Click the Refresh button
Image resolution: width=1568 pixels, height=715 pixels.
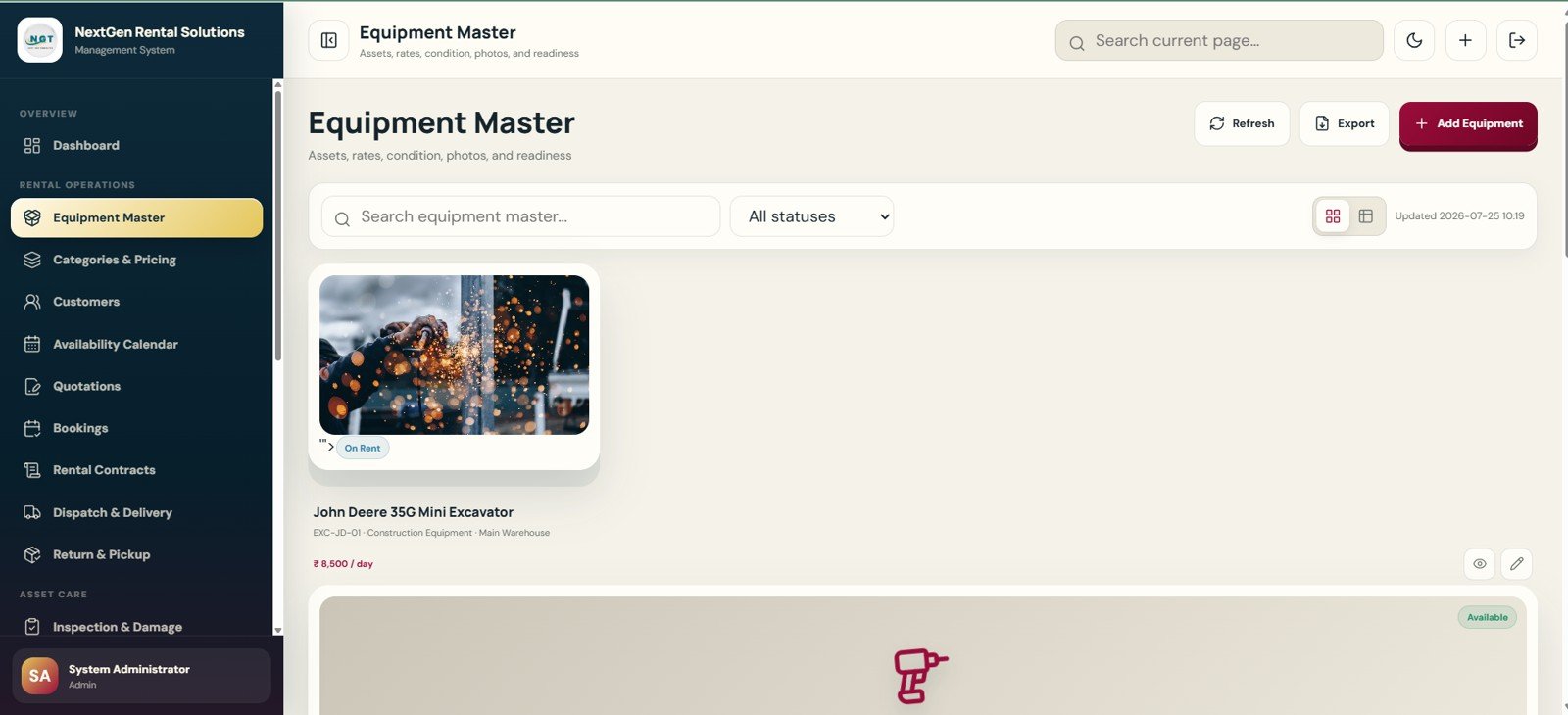click(x=1242, y=123)
